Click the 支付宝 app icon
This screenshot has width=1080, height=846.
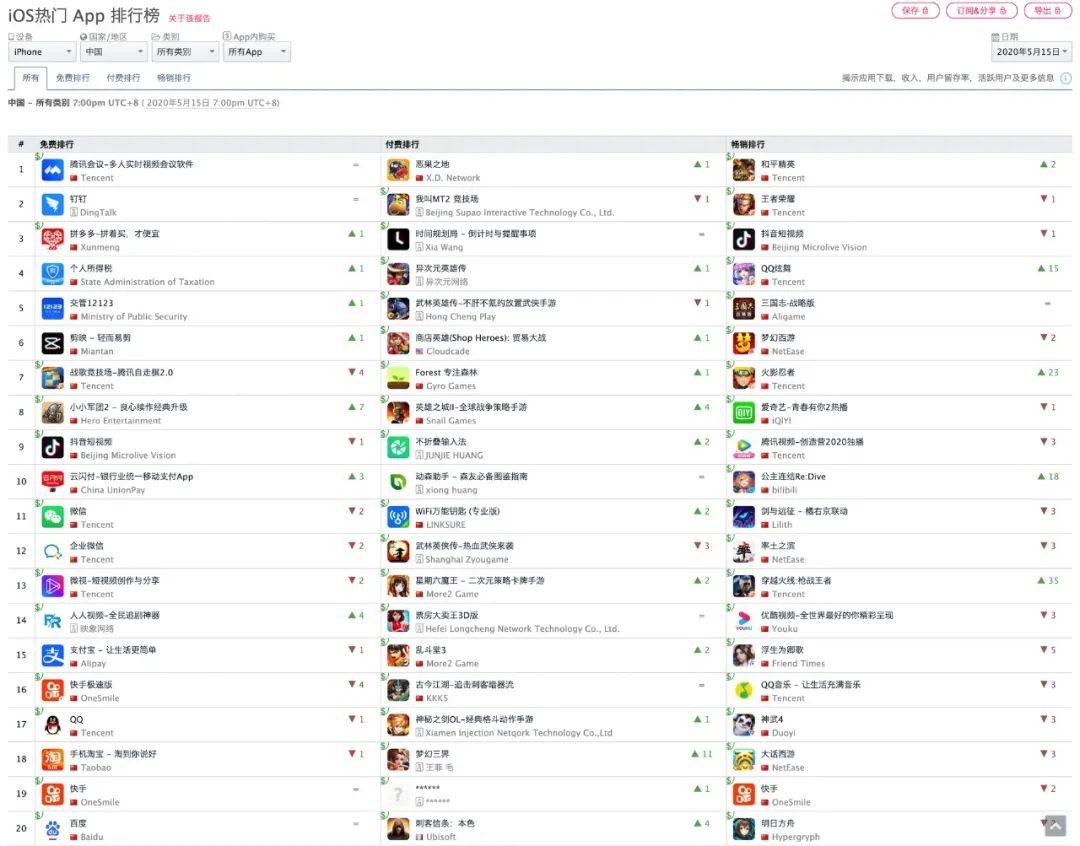[x=52, y=655]
